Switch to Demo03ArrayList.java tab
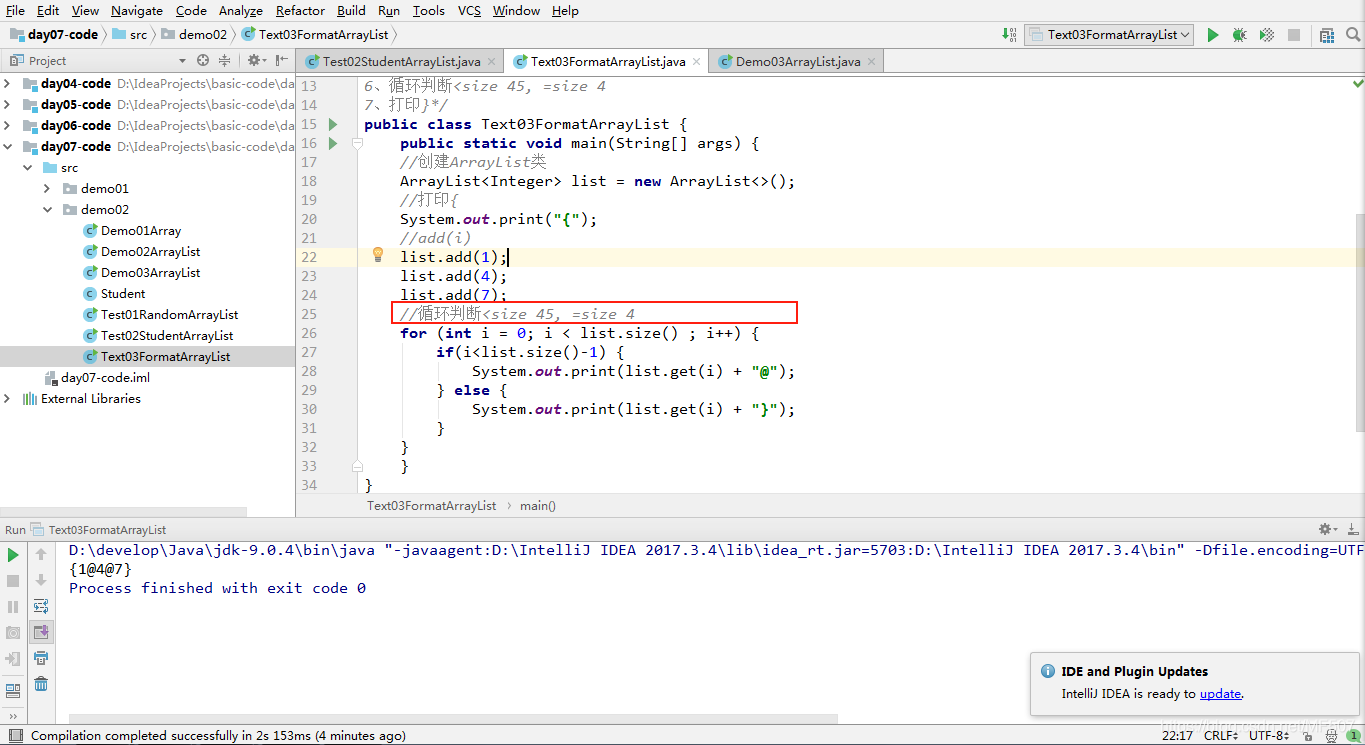The image size is (1365, 745). coord(797,61)
